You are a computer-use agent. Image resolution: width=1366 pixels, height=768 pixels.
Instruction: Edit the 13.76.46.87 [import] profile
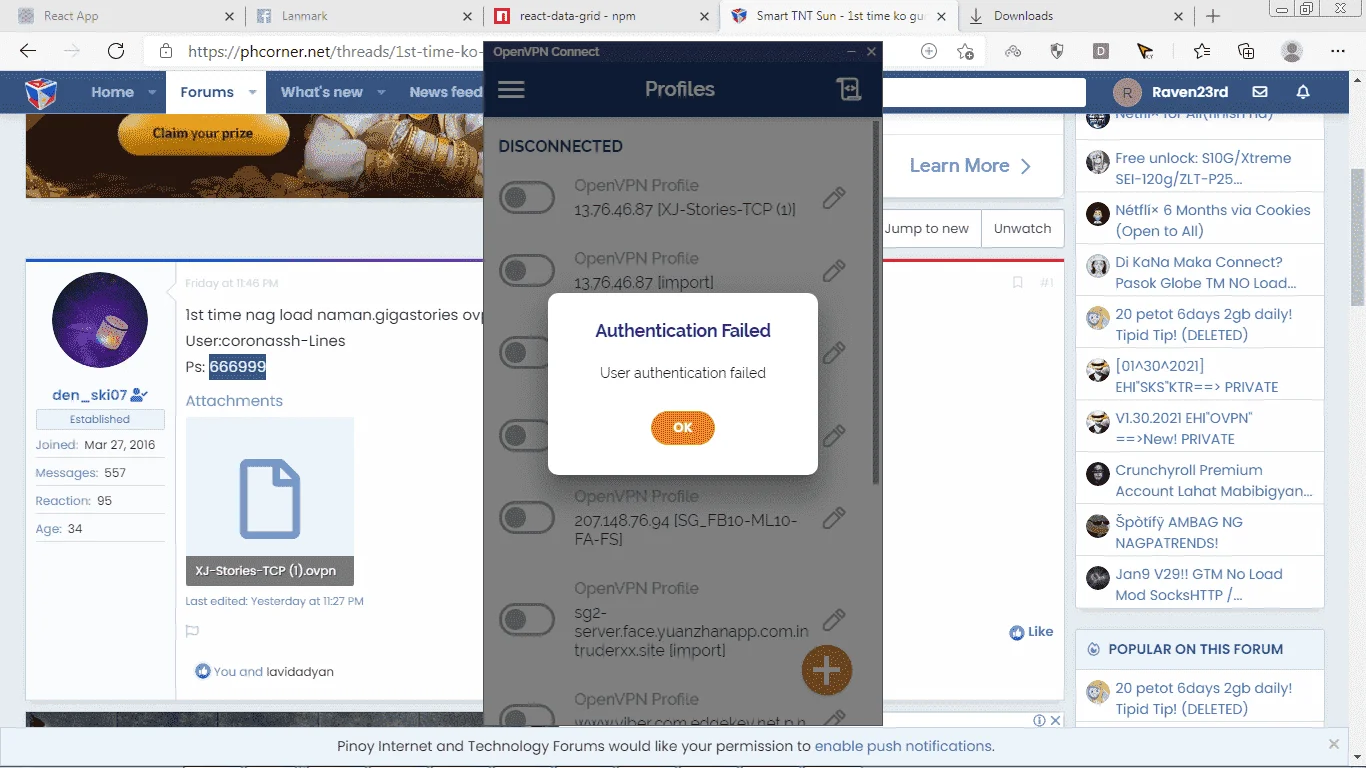coord(834,270)
